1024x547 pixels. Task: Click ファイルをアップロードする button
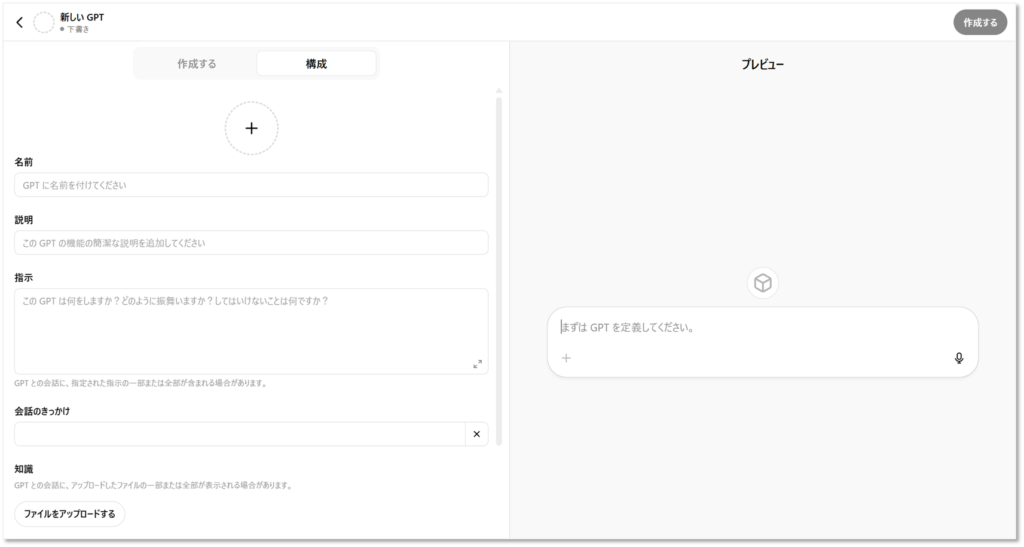pos(70,514)
